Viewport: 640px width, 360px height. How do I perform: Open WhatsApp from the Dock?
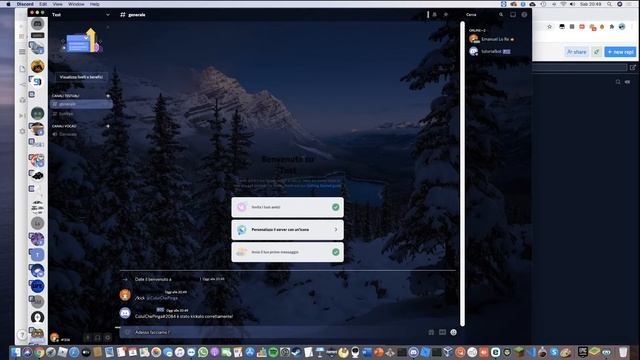(203, 352)
